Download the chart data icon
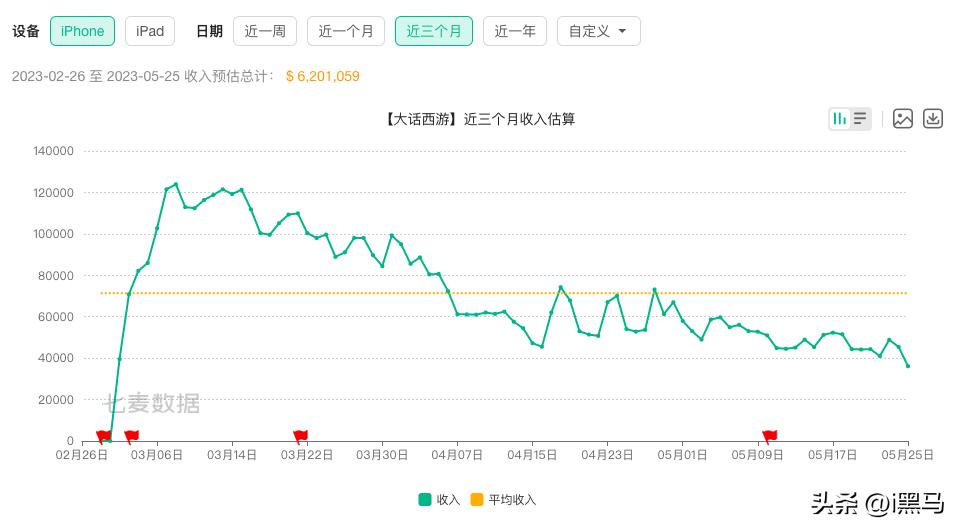This screenshot has width=961, height=532. 933,118
